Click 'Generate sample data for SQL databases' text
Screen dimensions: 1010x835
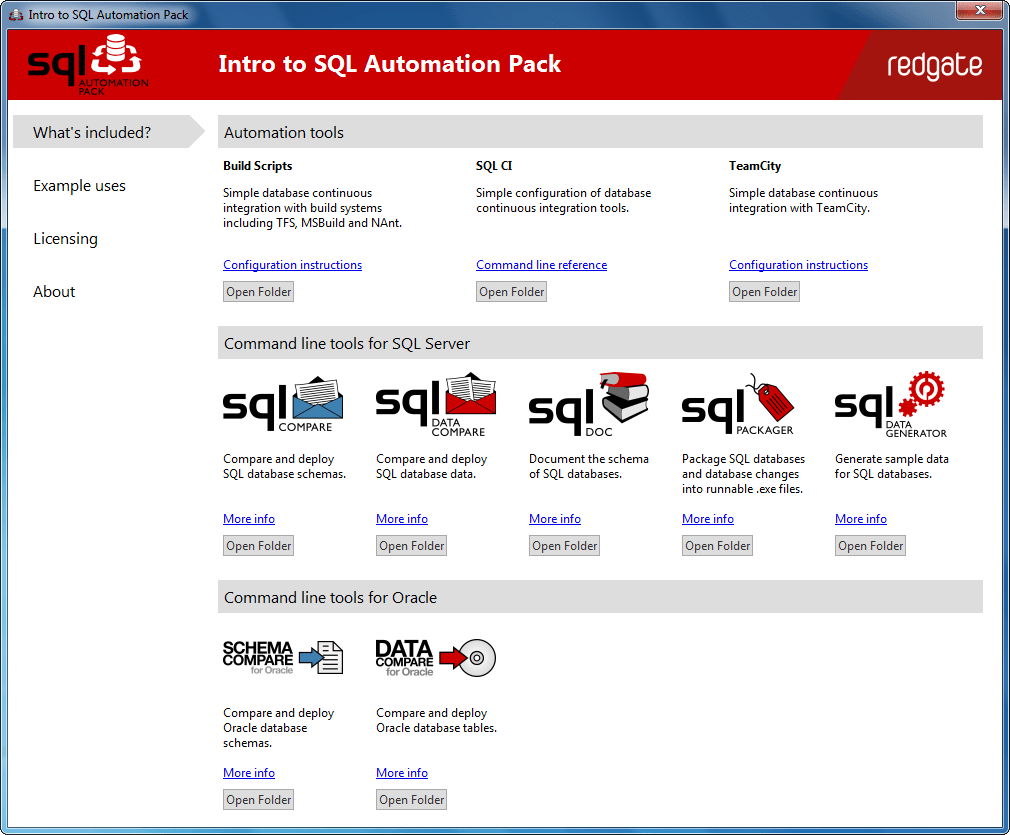pyautogui.click(x=891, y=466)
